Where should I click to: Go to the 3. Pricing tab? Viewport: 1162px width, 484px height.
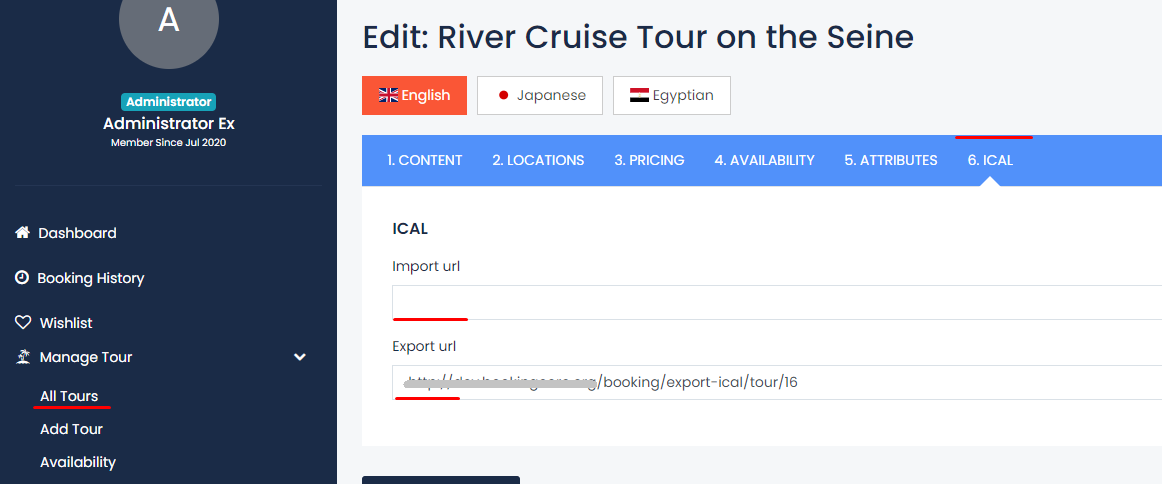649,160
